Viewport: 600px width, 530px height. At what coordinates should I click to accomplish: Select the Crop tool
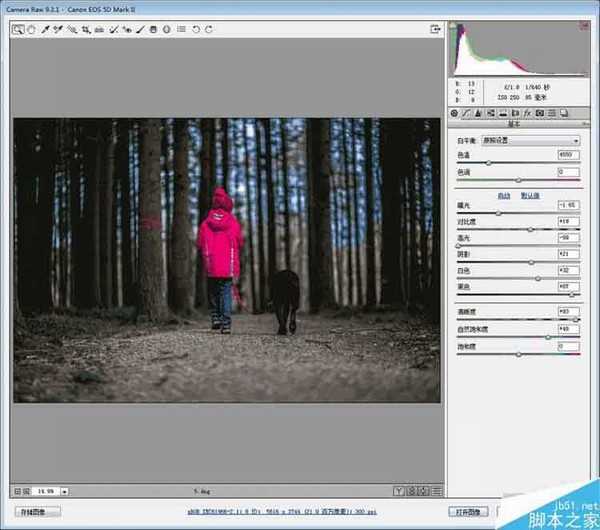tap(86, 29)
